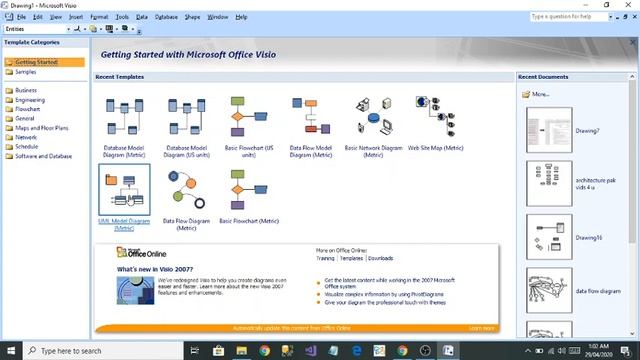Image resolution: width=640 pixels, height=360 pixels.
Task: Open Microsoft Store from the taskbar
Action: [x=218, y=351]
